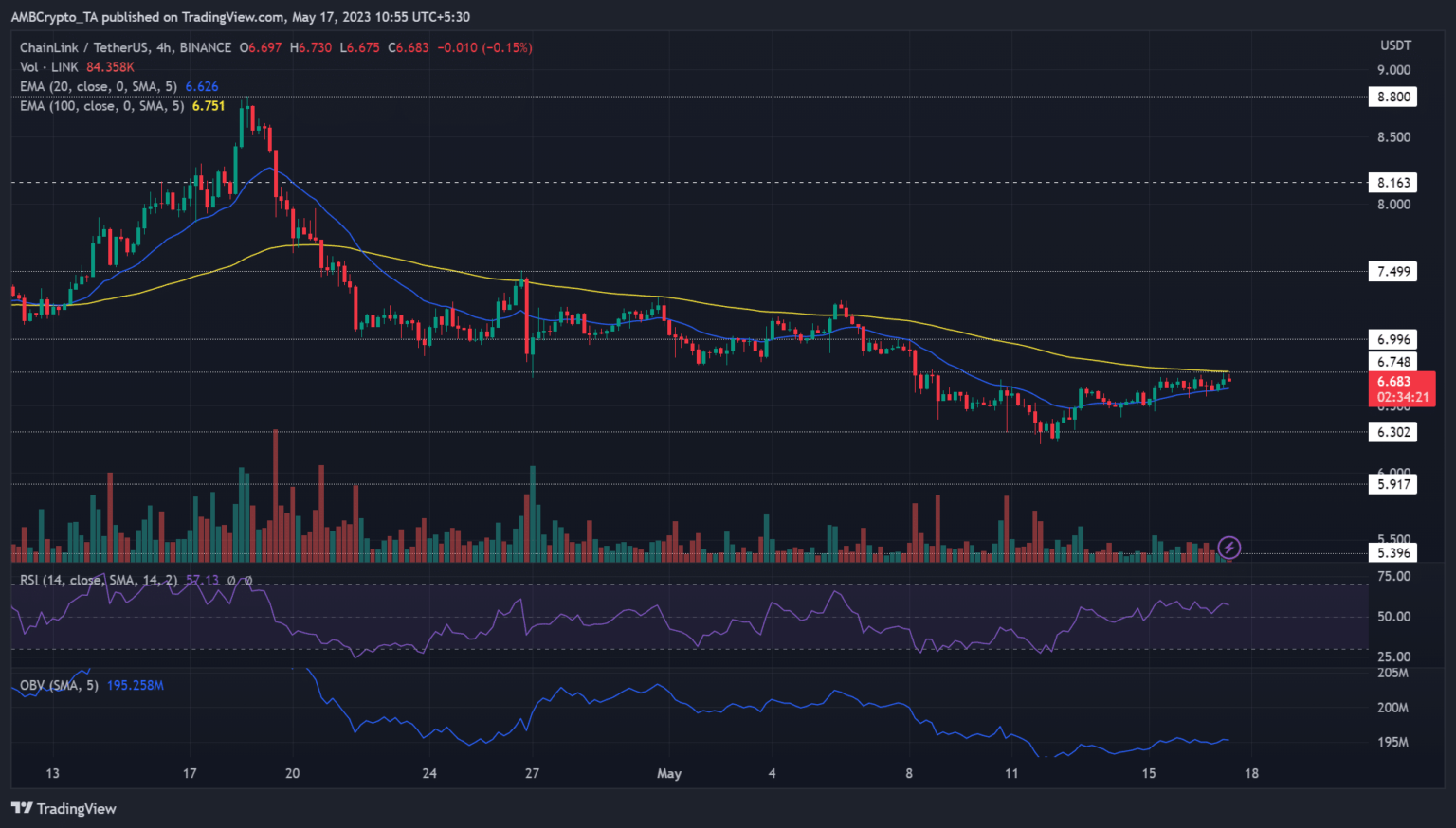Click the 8.800 price level label
Image resolution: width=1456 pixels, height=828 pixels.
tap(1393, 97)
